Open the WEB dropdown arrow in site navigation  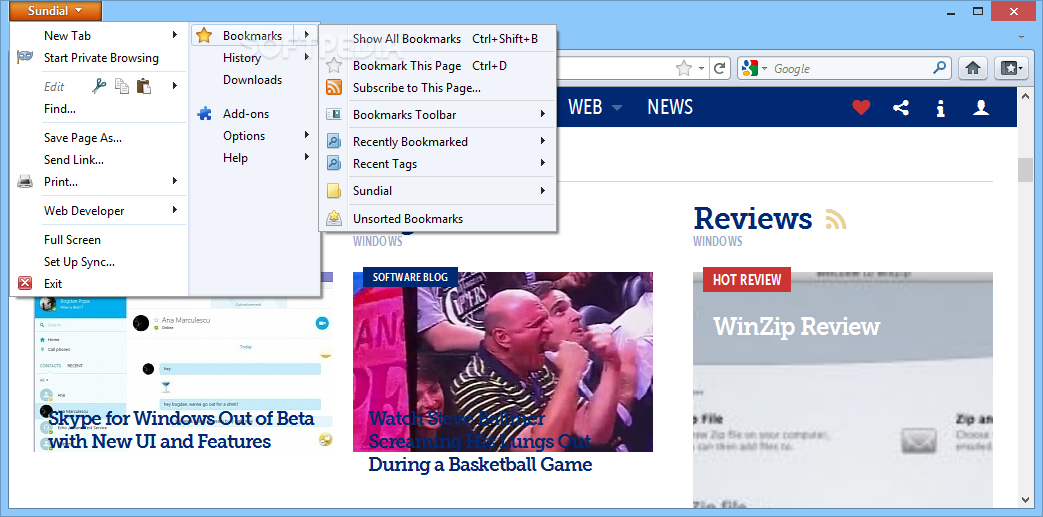tap(617, 108)
